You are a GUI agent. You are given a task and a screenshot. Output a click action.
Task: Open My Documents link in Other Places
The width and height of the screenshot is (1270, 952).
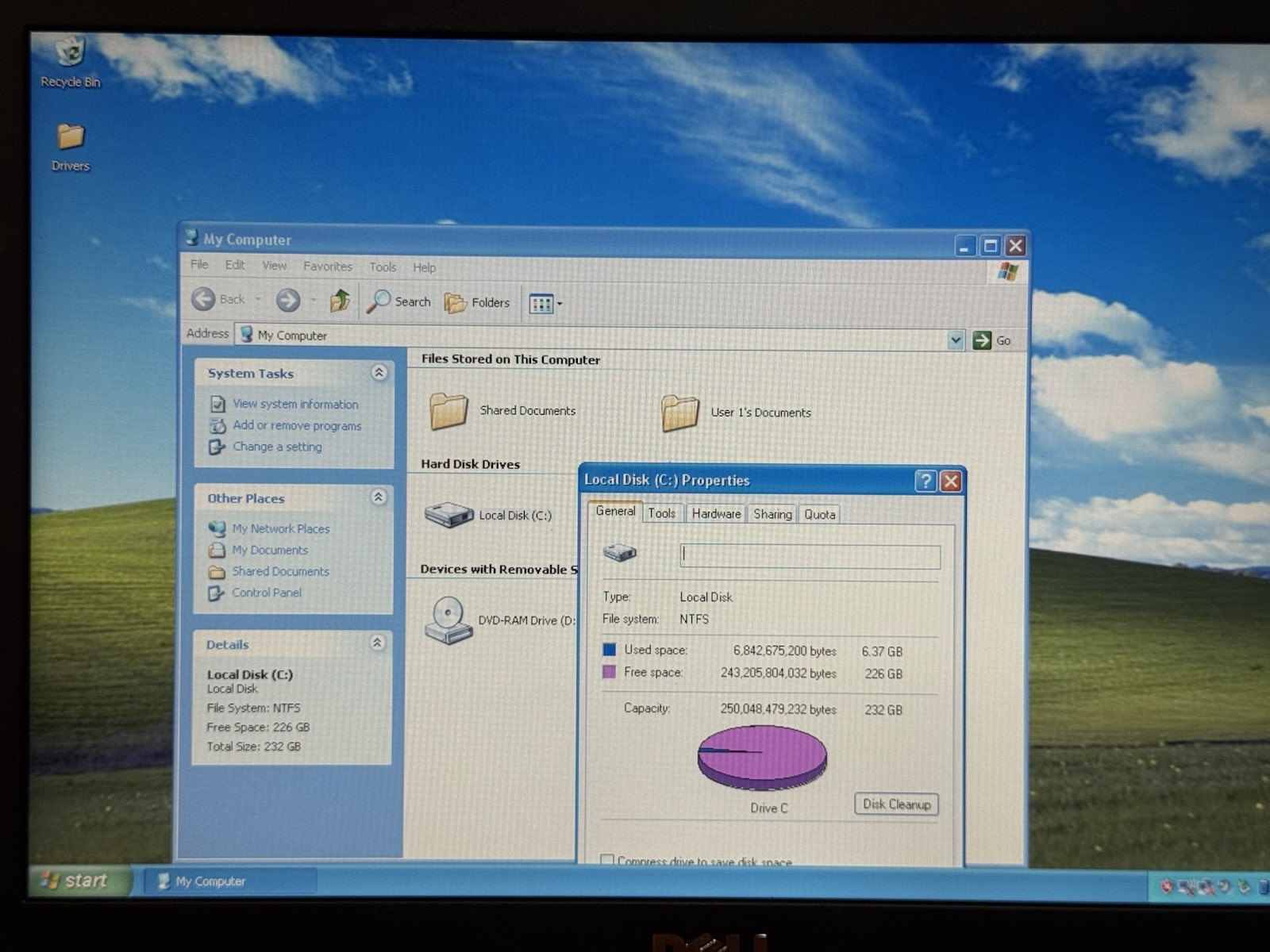click(270, 550)
